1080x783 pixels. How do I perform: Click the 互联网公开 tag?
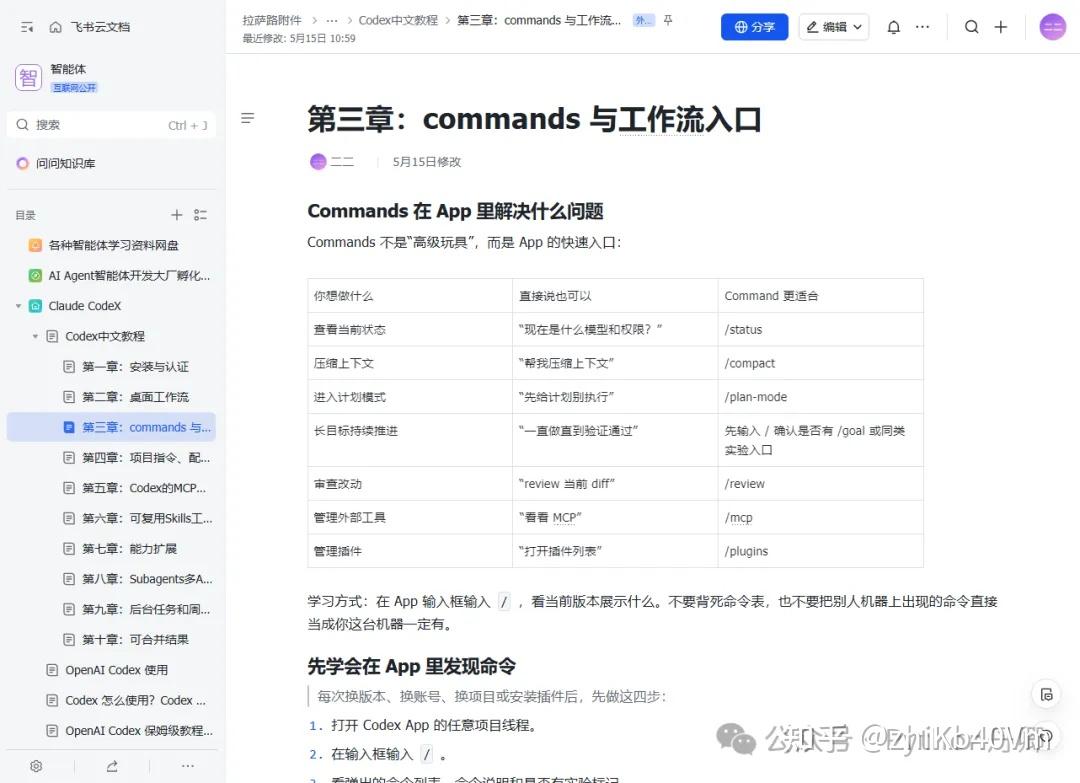point(74,87)
